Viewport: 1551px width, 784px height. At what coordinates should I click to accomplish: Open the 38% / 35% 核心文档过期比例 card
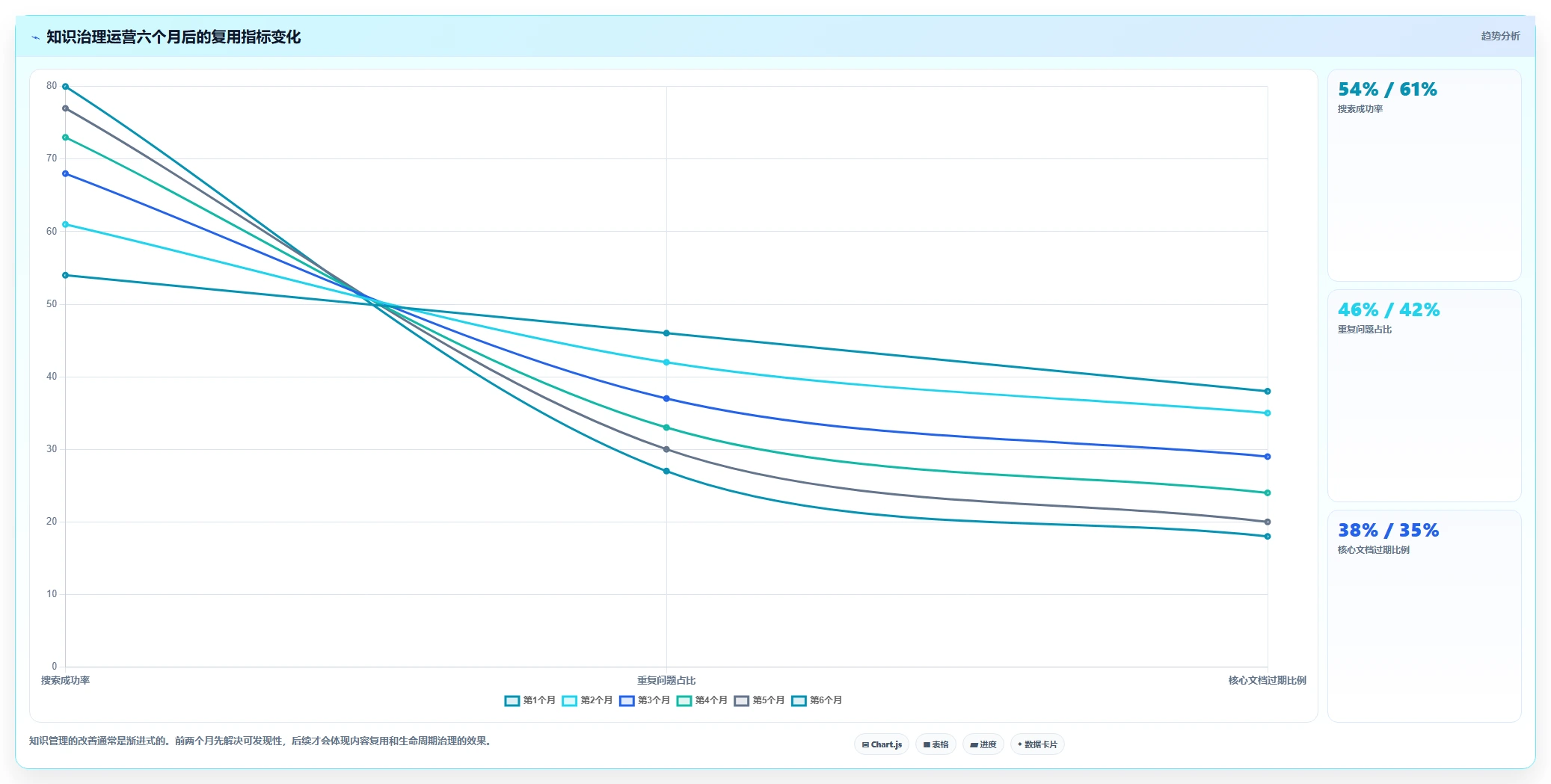click(x=1424, y=616)
